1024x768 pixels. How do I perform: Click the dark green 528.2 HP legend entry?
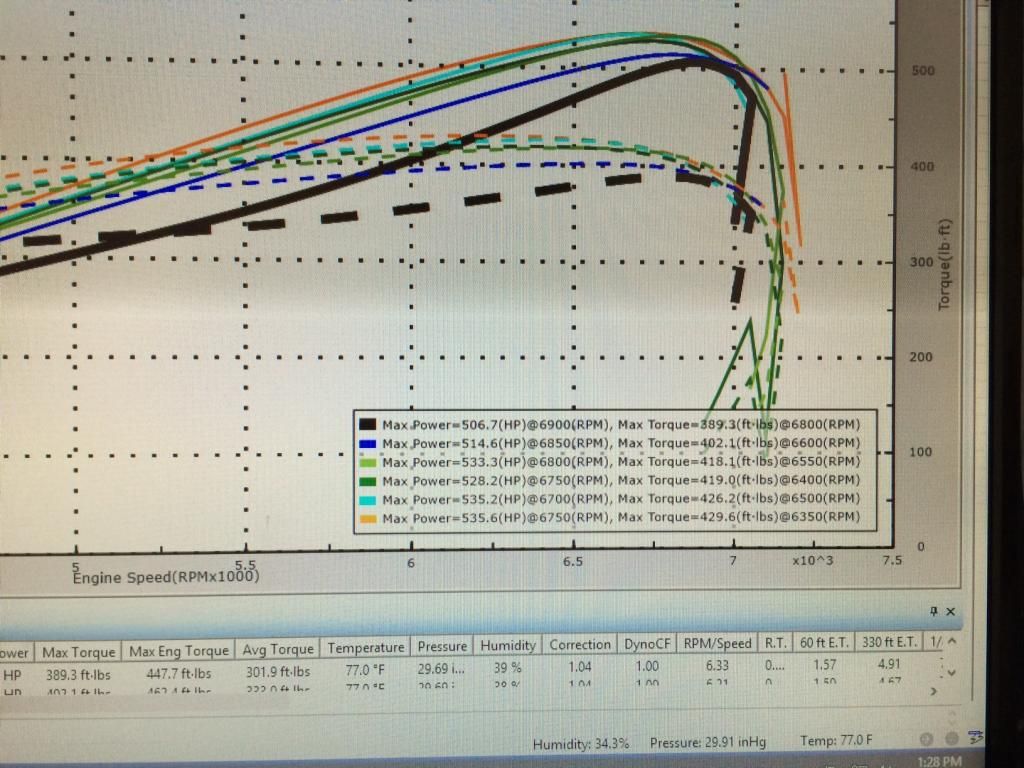tap(620, 480)
